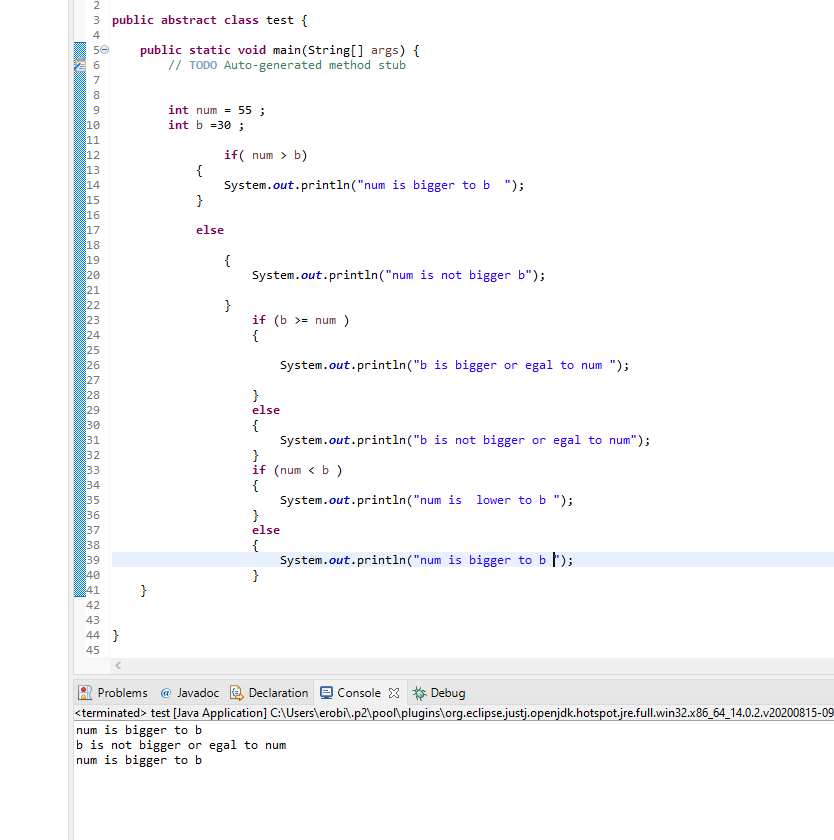Place cursor on 'int b =30 ;'
Viewport: 834px width, 840px height.
pos(206,125)
